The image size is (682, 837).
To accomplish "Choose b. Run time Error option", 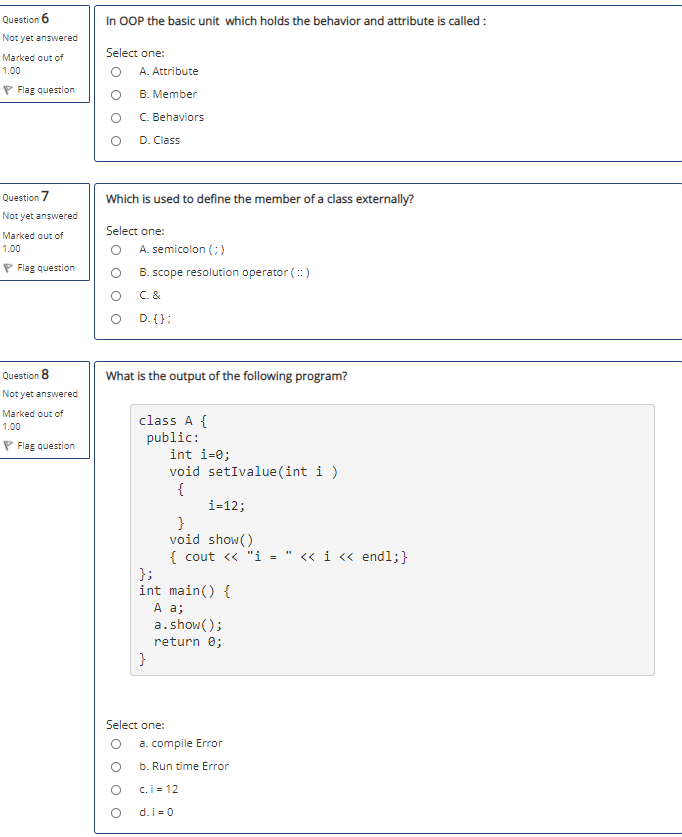I will (x=116, y=767).
